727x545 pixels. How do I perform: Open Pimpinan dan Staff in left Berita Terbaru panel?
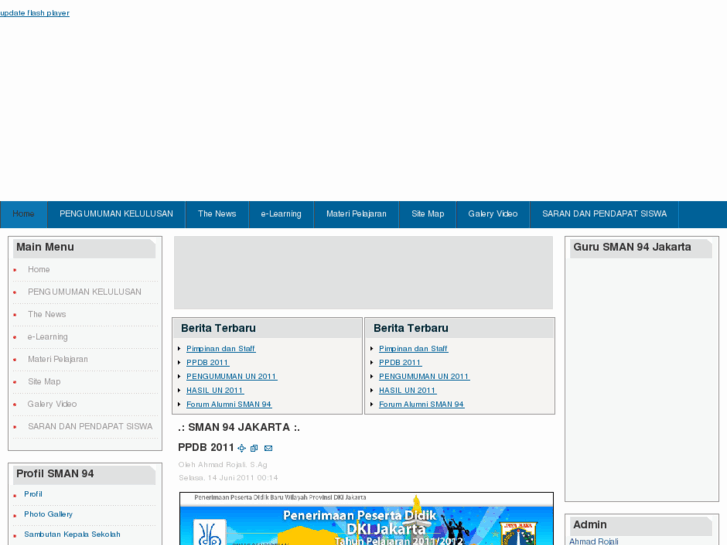[221, 349]
